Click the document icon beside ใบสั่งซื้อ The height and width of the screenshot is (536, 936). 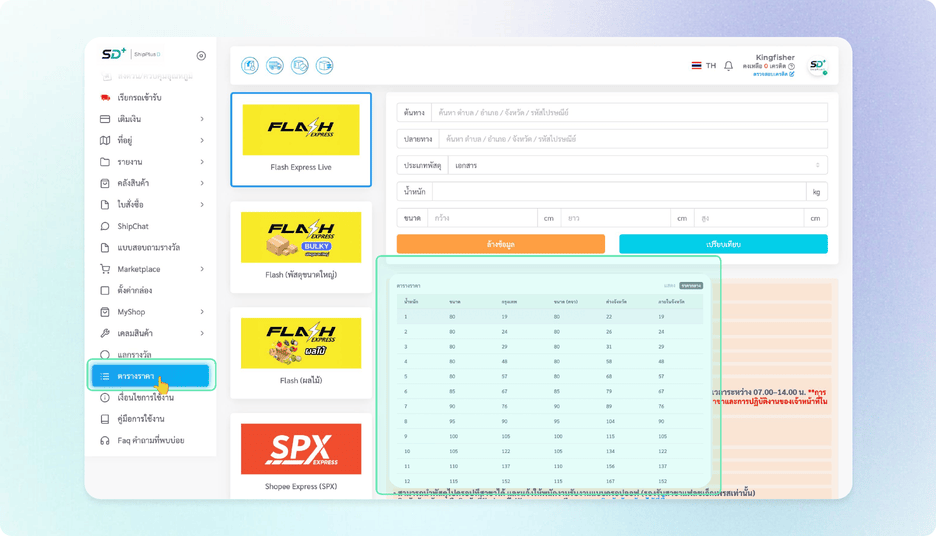coord(105,205)
